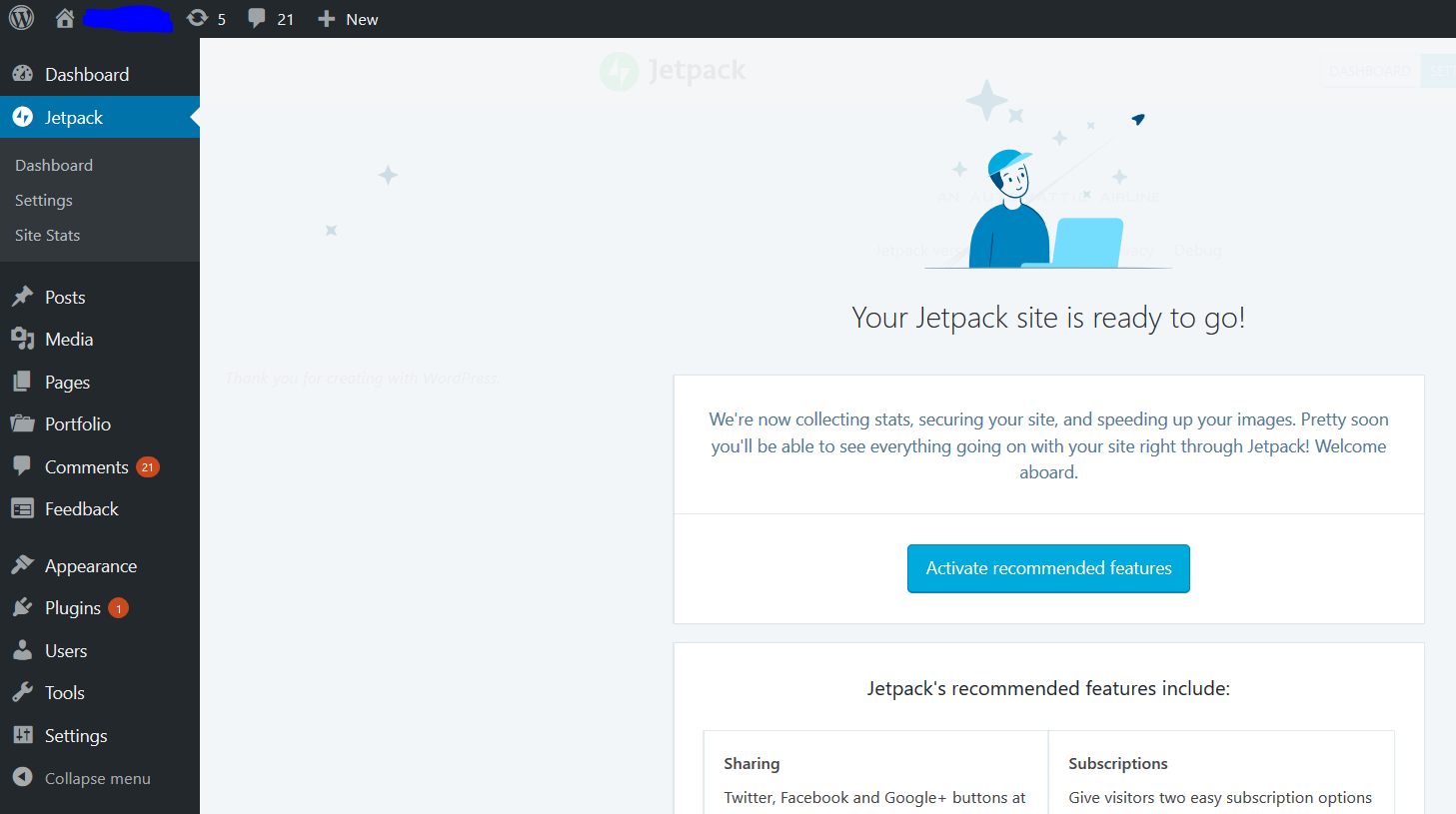Open the Dashboard menu item

click(x=87, y=74)
